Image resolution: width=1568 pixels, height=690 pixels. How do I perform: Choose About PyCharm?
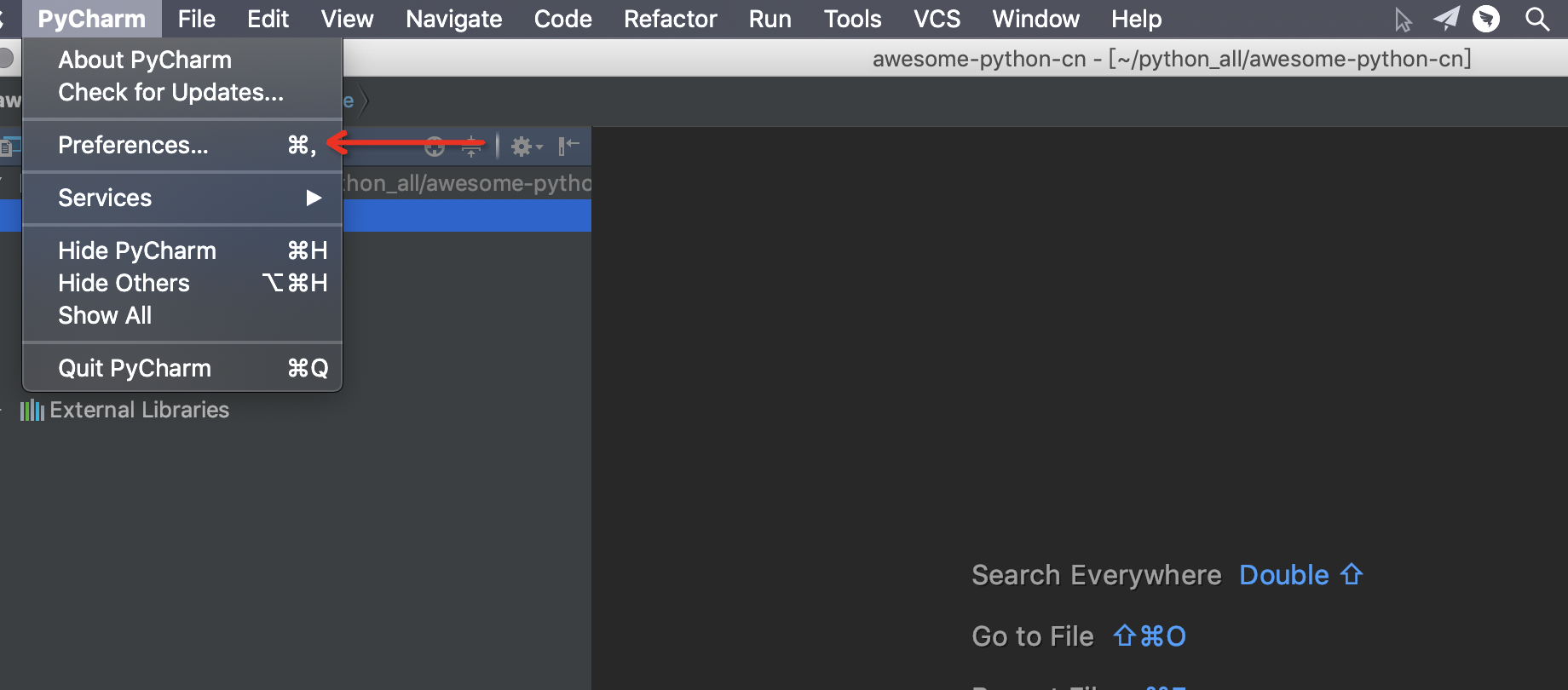coord(182,60)
